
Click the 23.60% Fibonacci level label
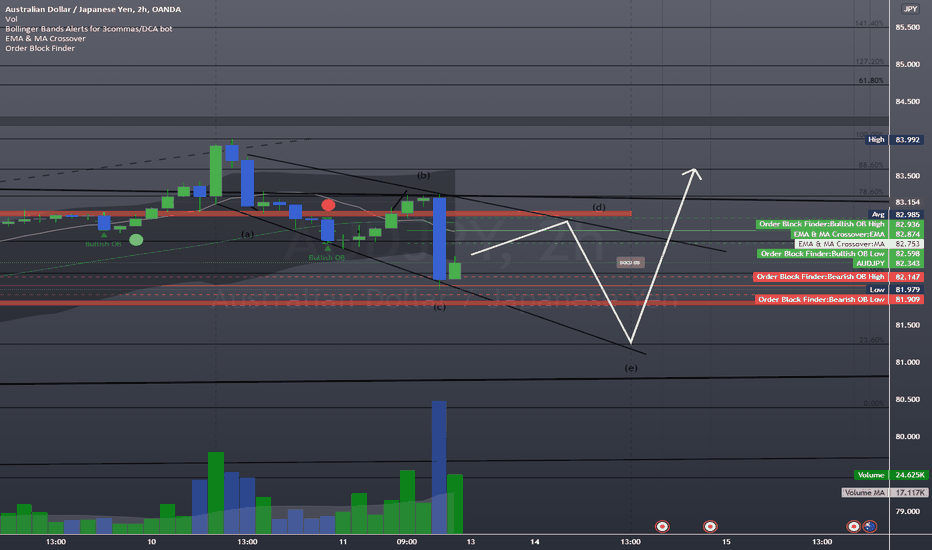pos(871,340)
